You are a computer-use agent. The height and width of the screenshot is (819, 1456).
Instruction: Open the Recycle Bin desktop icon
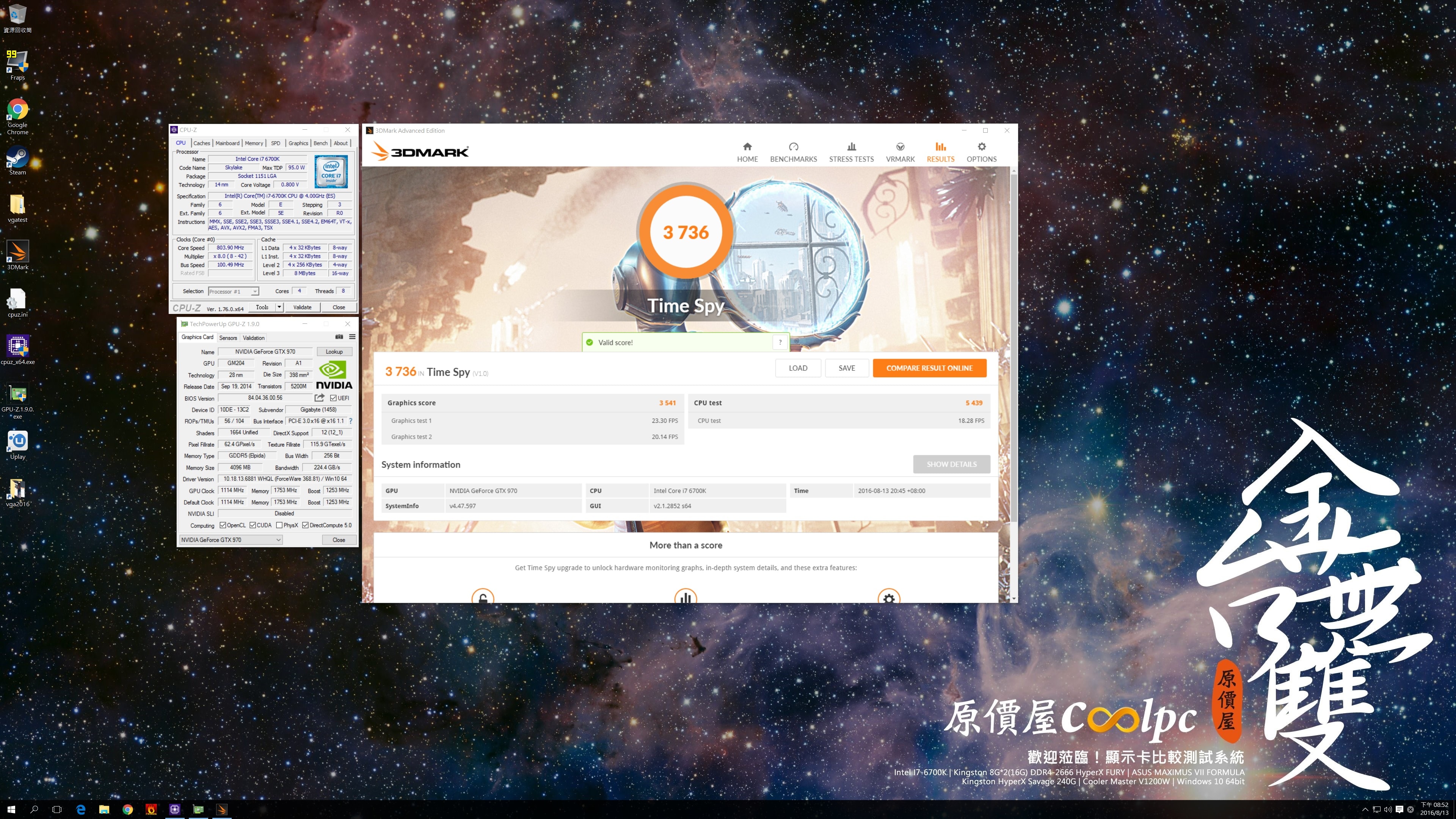[17, 18]
